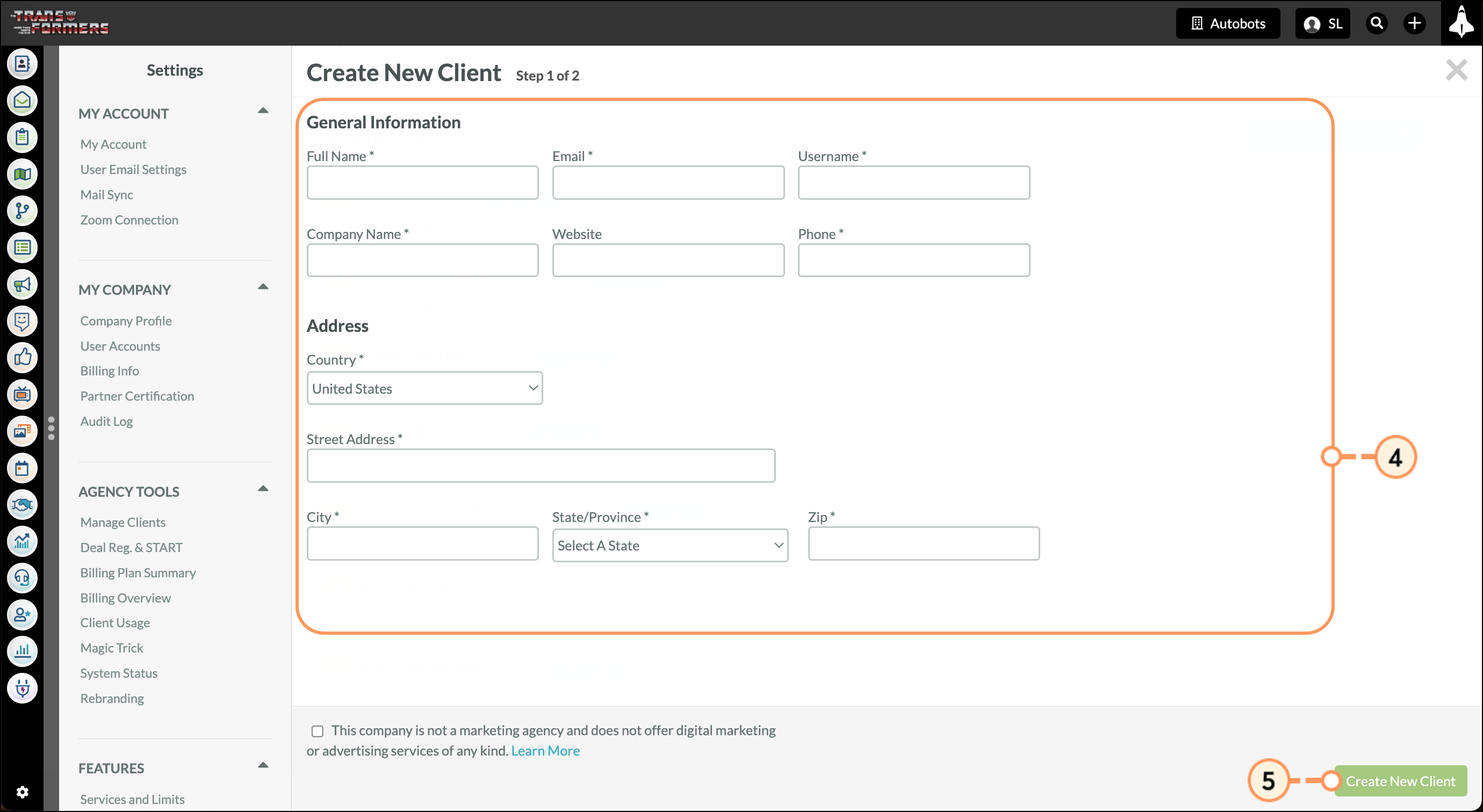Screen dimensions: 1483x812
Task: Open the megaphone campaigns sidebar icon
Action: (x=22, y=284)
